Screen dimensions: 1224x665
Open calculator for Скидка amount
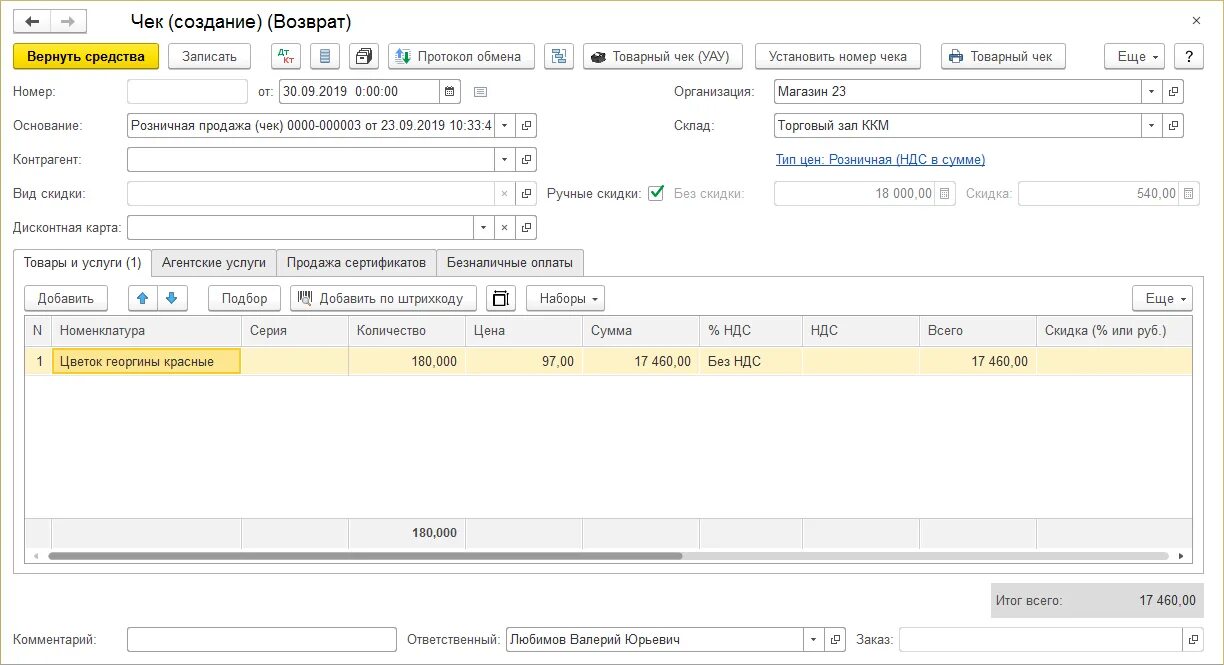click(1189, 193)
